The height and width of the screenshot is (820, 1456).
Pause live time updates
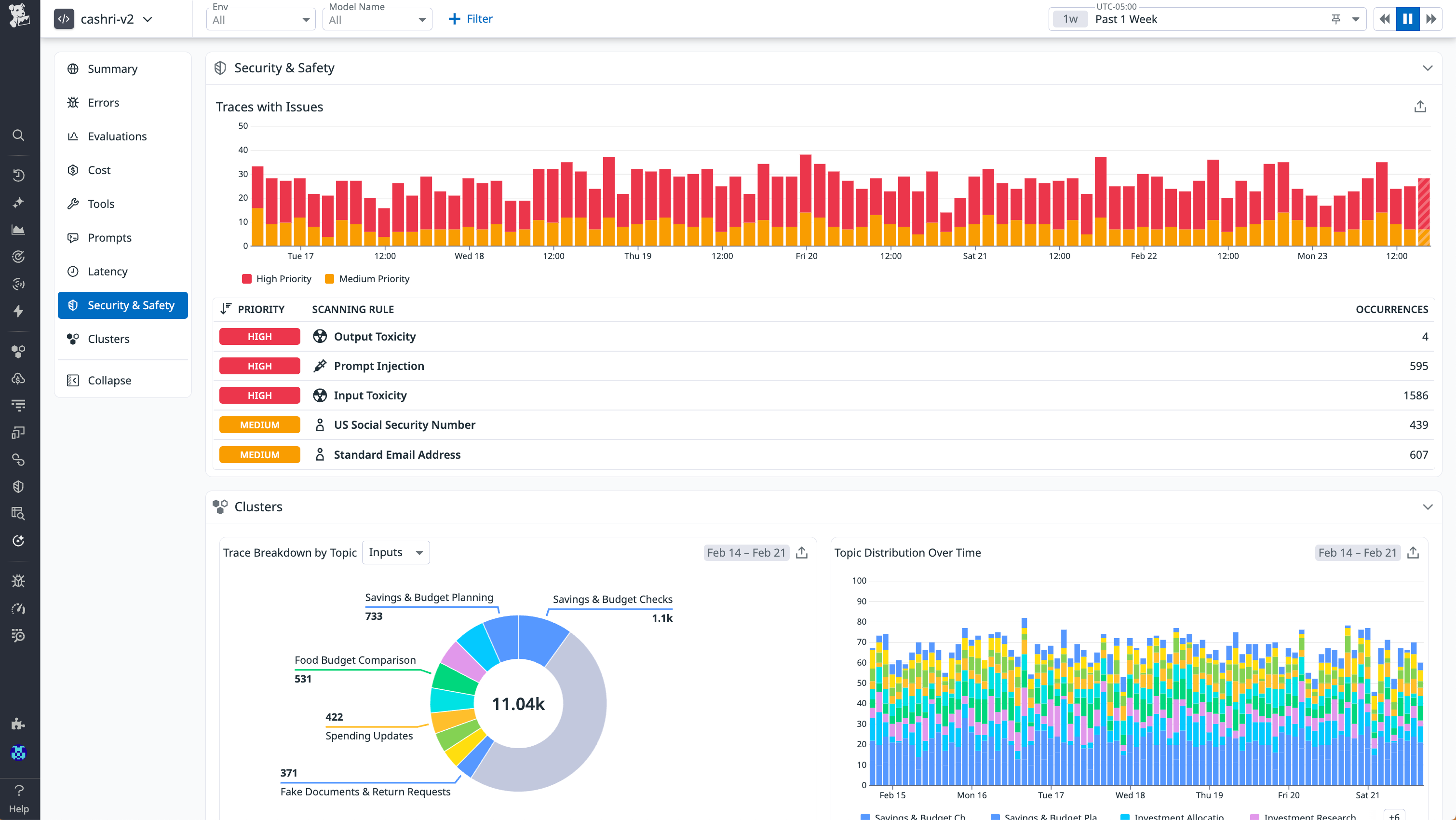(1407, 19)
